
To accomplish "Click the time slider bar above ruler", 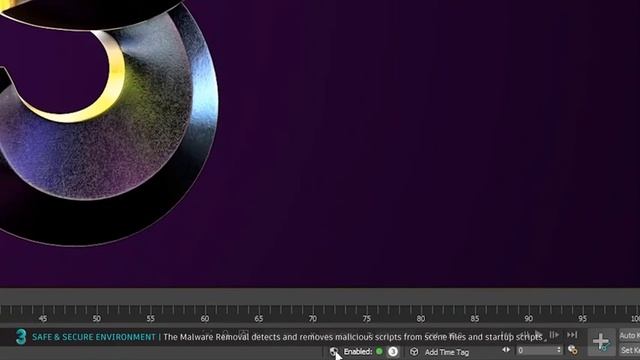I will (320, 296).
